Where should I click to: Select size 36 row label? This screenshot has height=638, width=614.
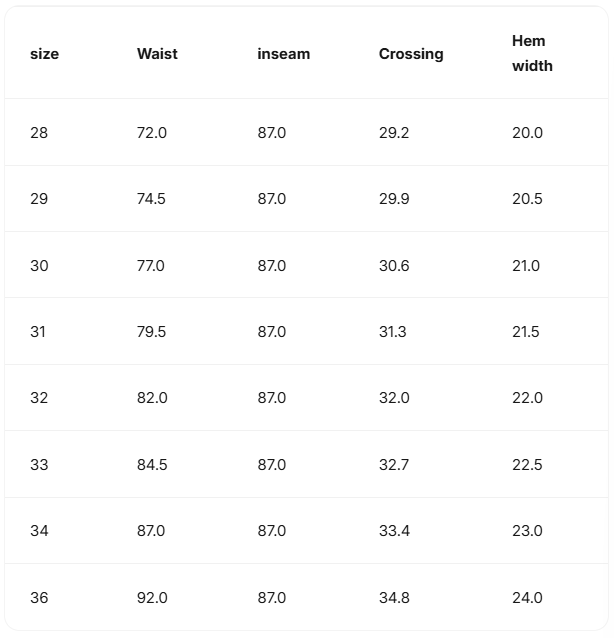click(x=39, y=598)
